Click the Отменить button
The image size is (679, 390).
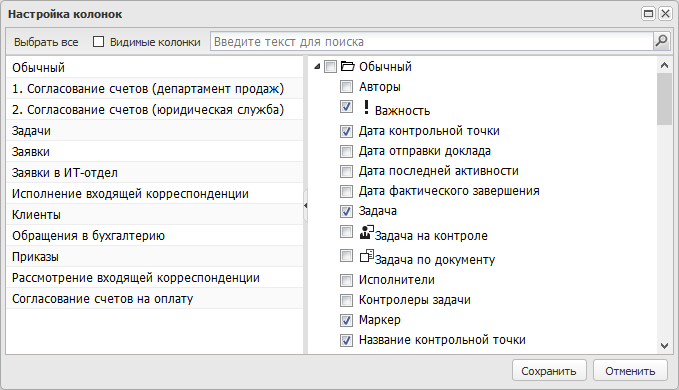click(x=630, y=371)
